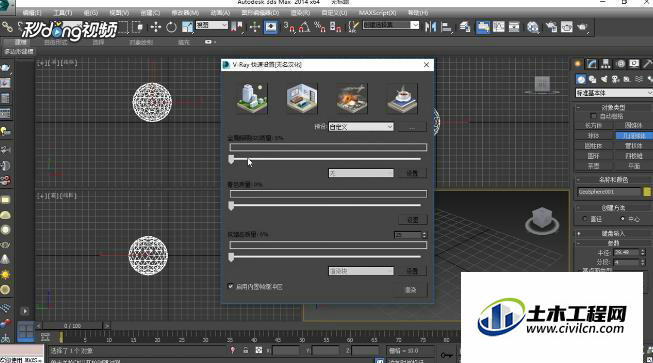Select the Shapes category icon
The width and height of the screenshot is (653, 363).
coord(592,79)
